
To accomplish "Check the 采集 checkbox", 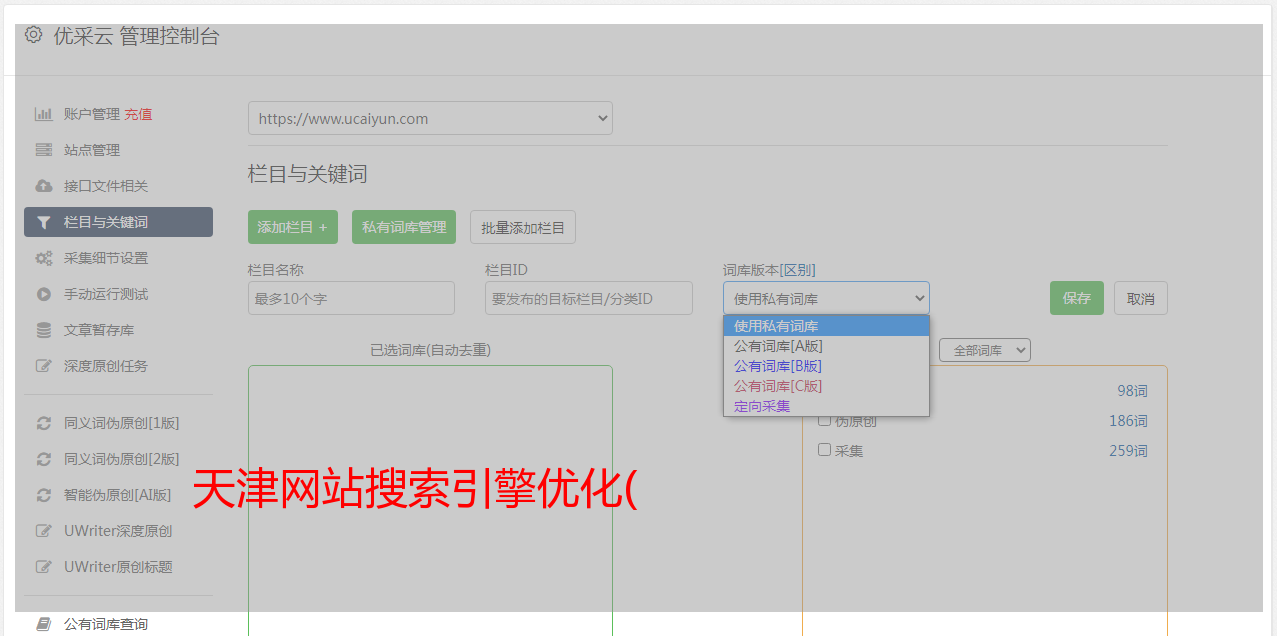I will point(825,450).
